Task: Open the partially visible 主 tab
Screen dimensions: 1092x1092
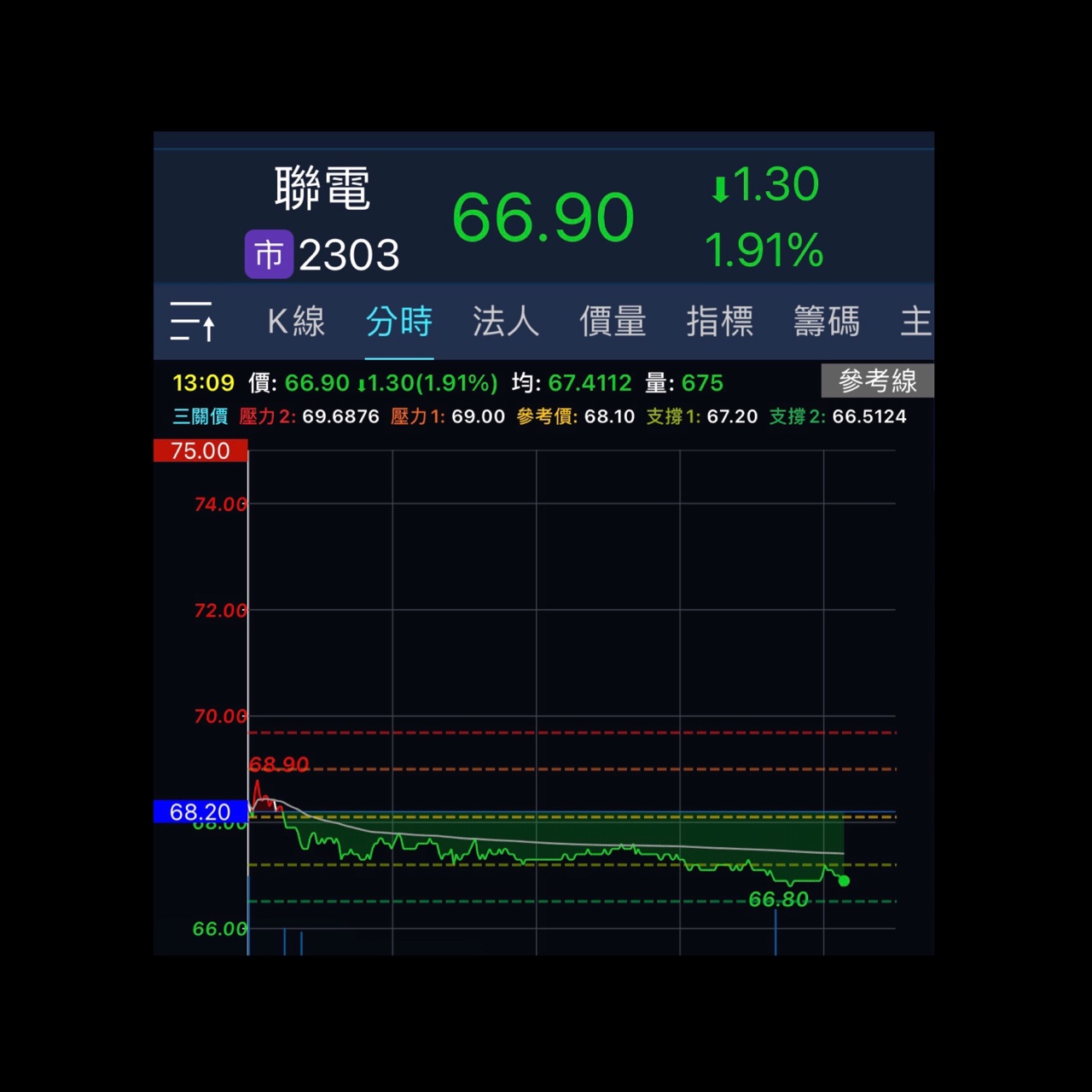Action: click(x=915, y=322)
